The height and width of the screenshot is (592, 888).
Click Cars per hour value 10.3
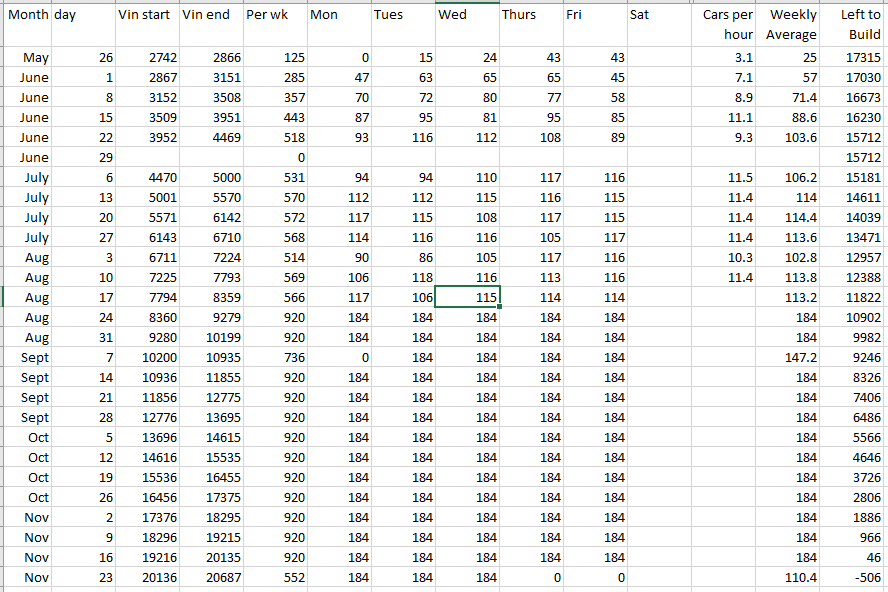click(x=725, y=257)
